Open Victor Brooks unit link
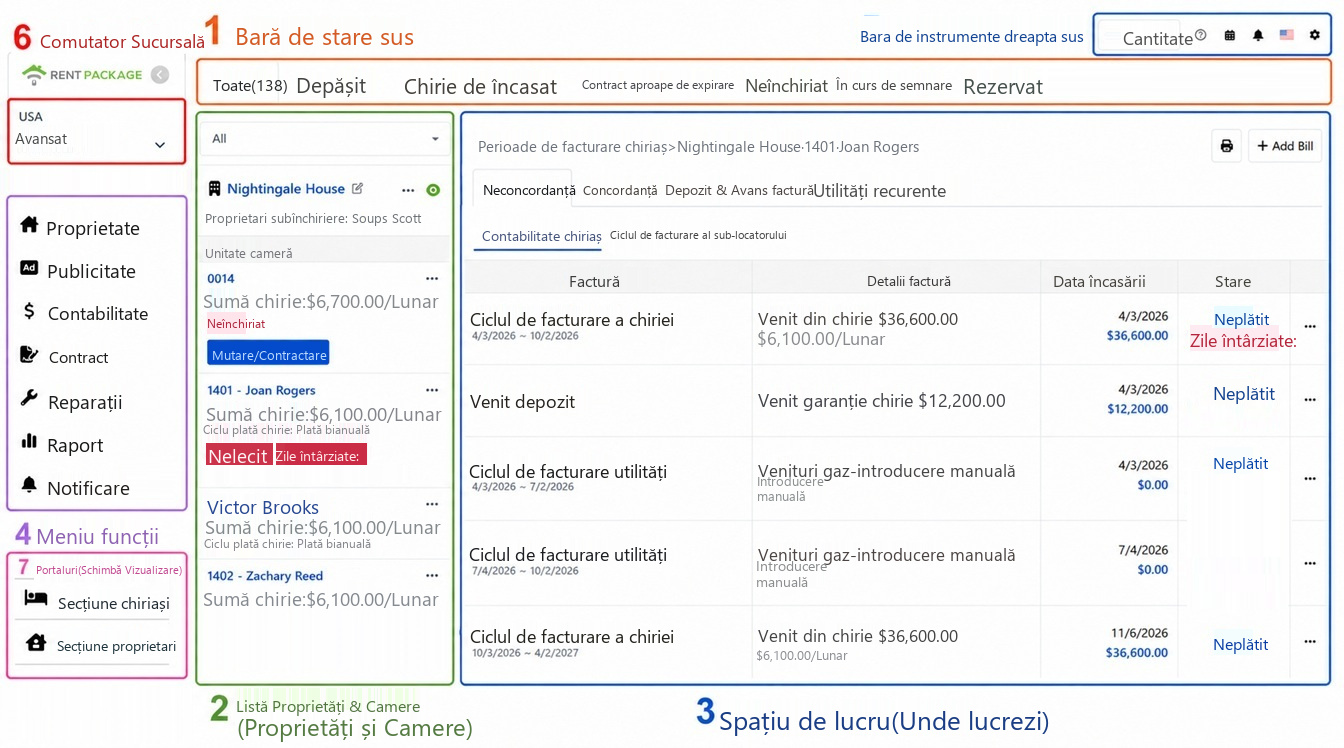 point(263,507)
